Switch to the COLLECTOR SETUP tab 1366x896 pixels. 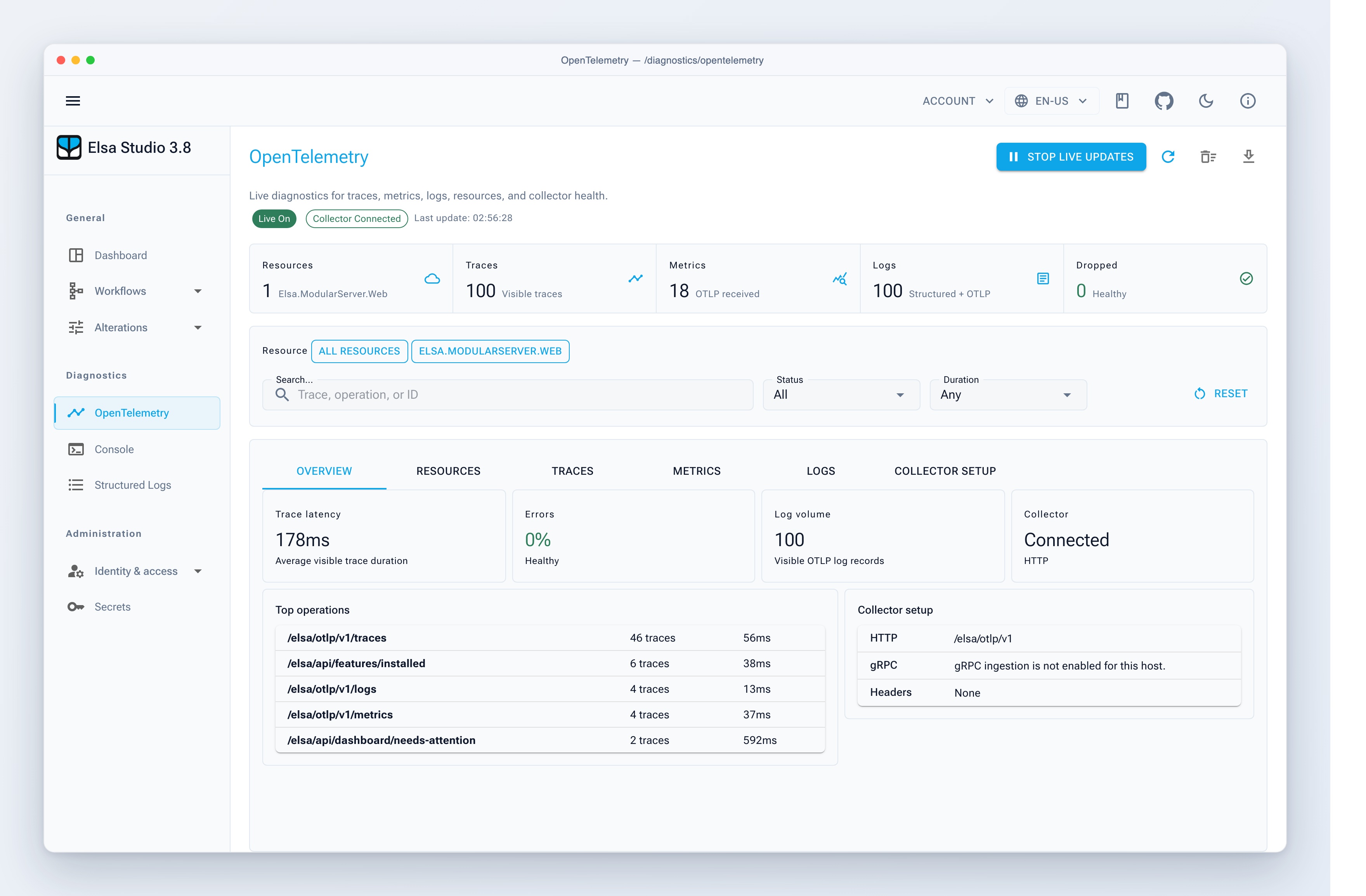945,471
